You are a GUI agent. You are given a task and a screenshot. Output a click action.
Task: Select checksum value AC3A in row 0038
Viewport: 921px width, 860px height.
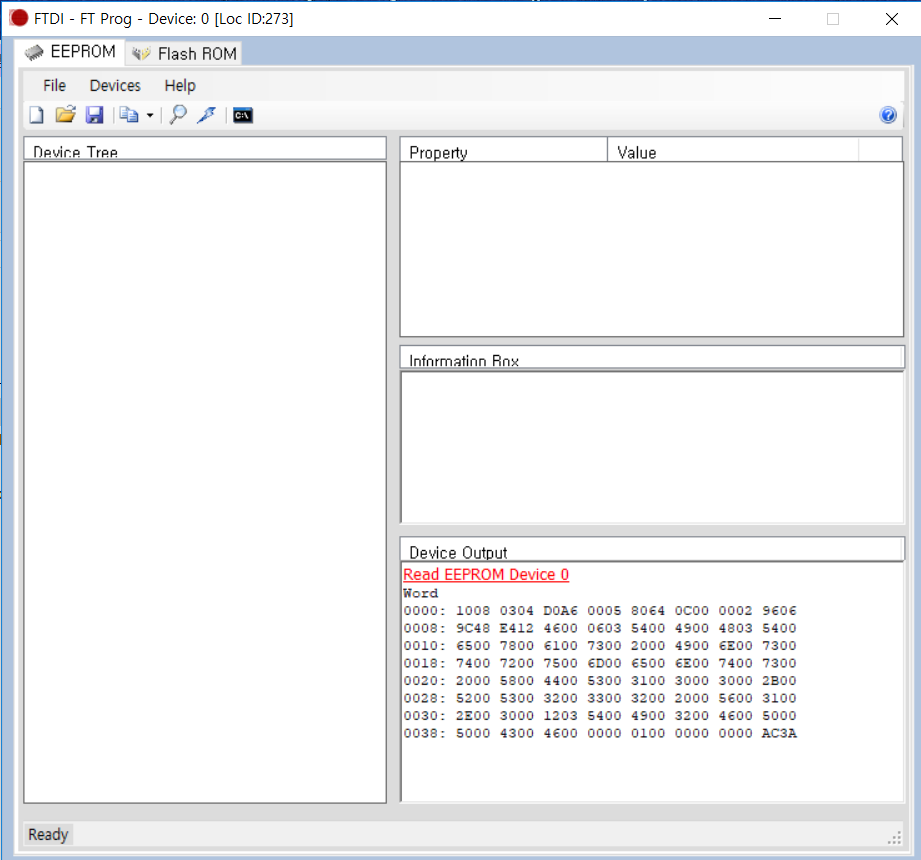779,734
